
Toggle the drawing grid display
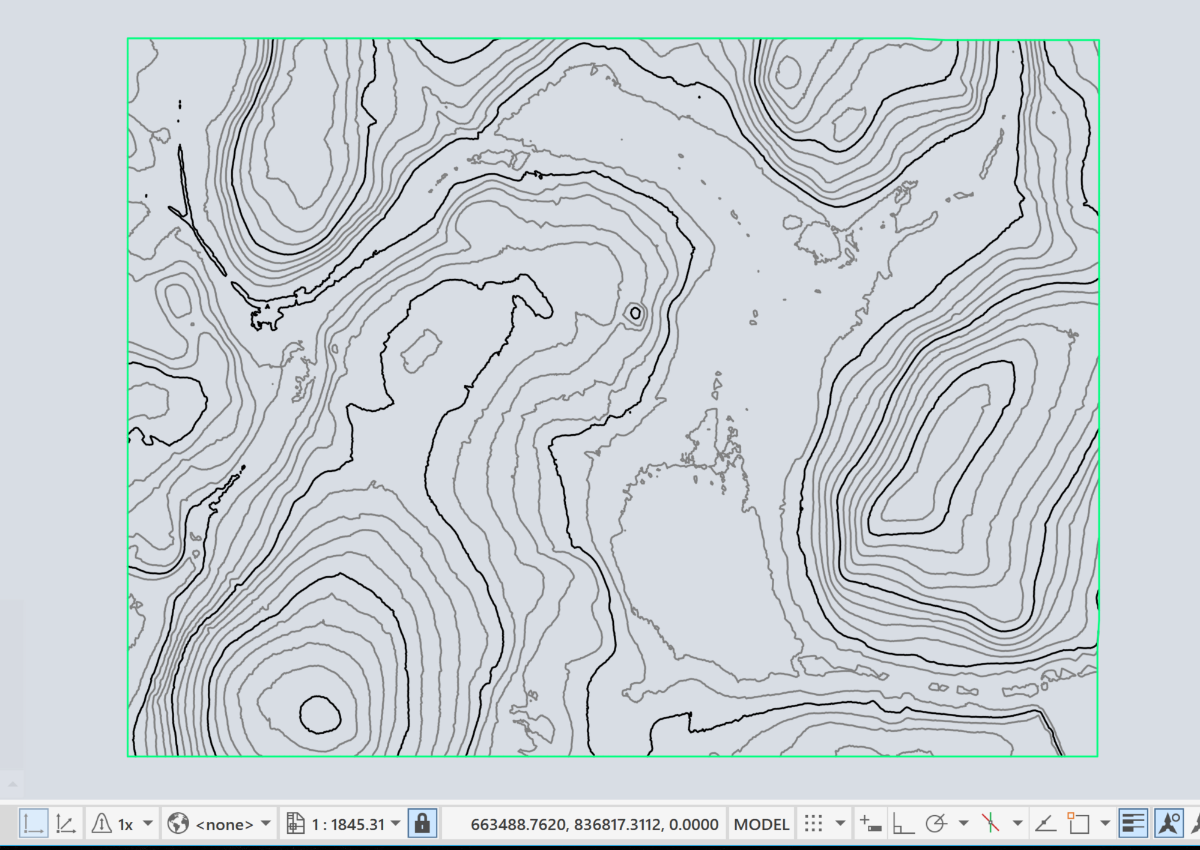(x=814, y=824)
